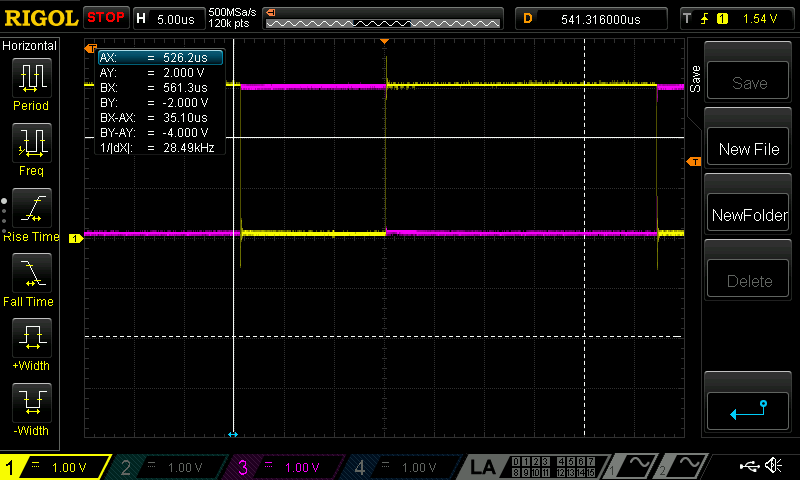Click the BY cursor value -2.000 V
Screen dimensions: 800x480
(x=185, y=103)
